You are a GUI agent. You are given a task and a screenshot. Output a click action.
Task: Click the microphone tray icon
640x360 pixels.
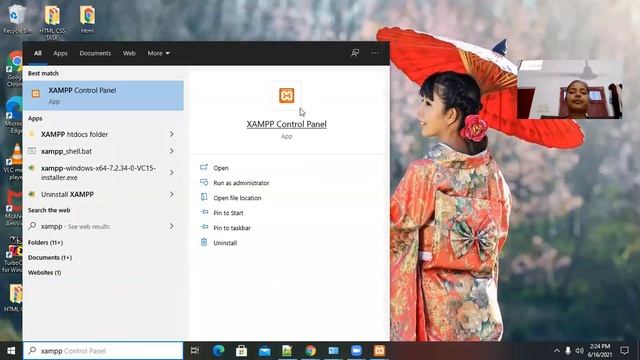(568, 351)
